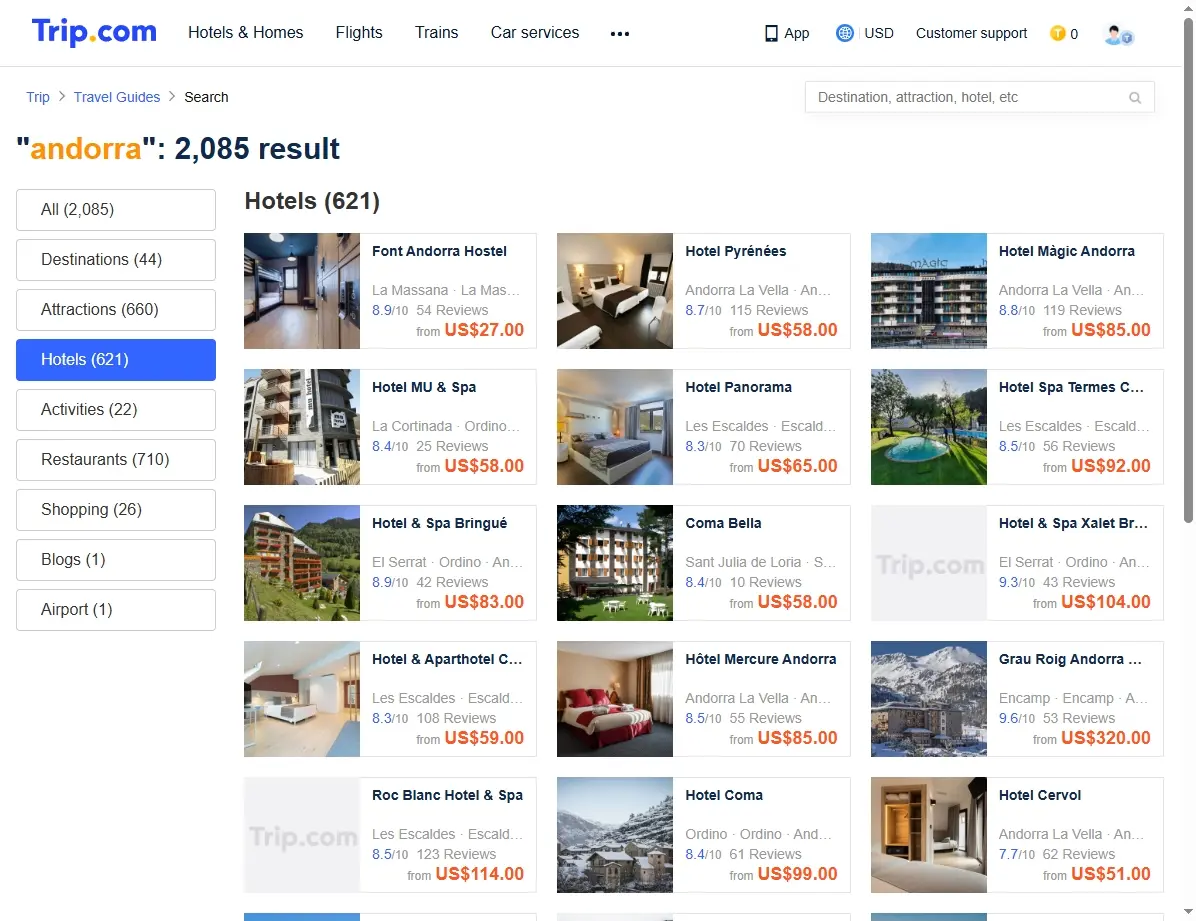The height and width of the screenshot is (921, 1196).
Task: Click Hotel Cervol title
Action: click(1040, 795)
